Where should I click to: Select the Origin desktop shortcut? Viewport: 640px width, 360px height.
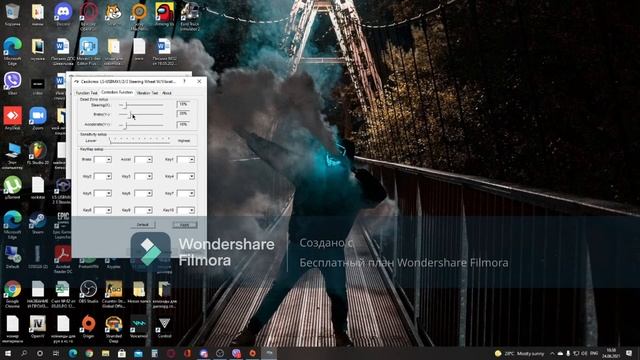pos(89,327)
